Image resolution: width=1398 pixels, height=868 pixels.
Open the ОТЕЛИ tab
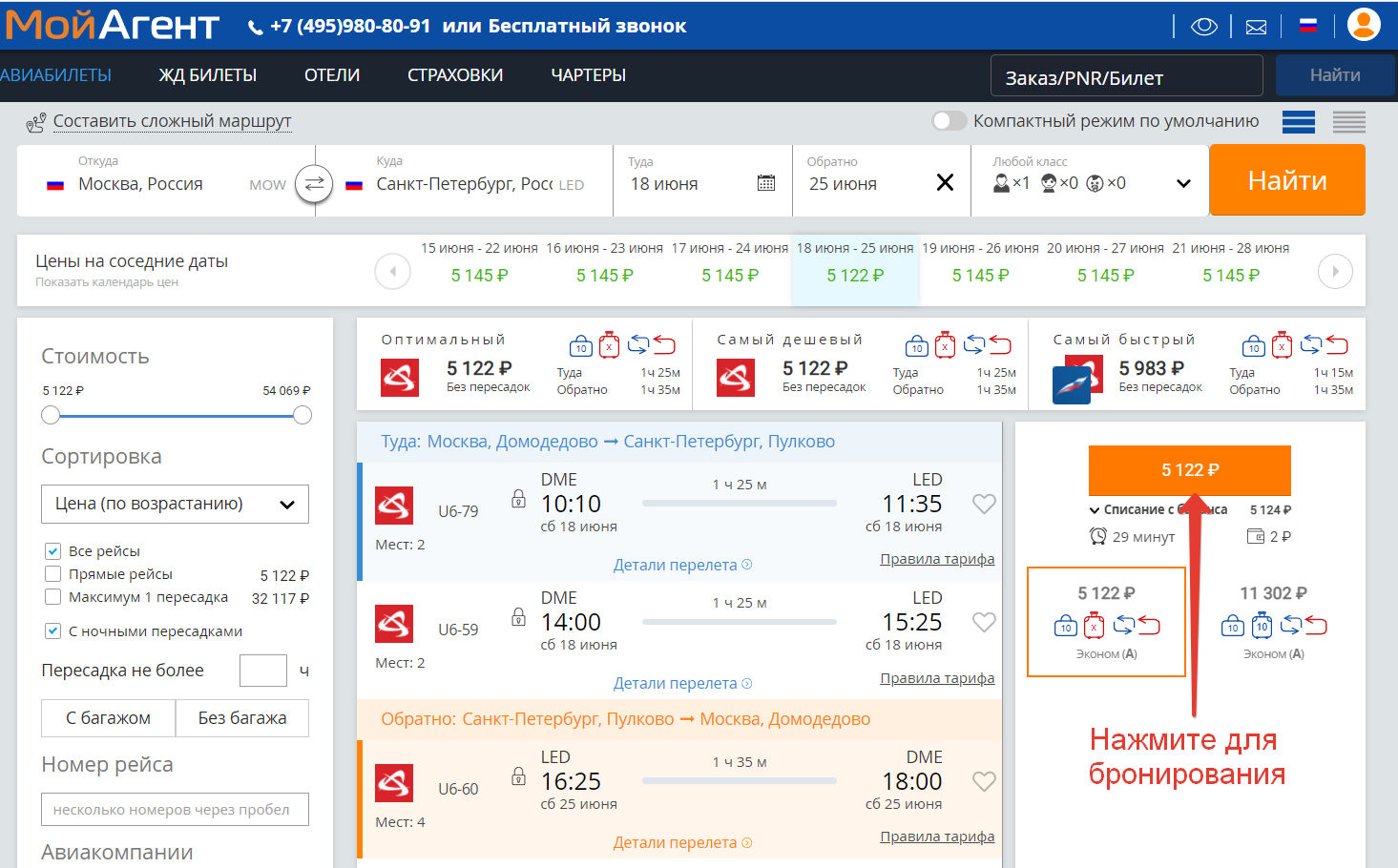(332, 75)
